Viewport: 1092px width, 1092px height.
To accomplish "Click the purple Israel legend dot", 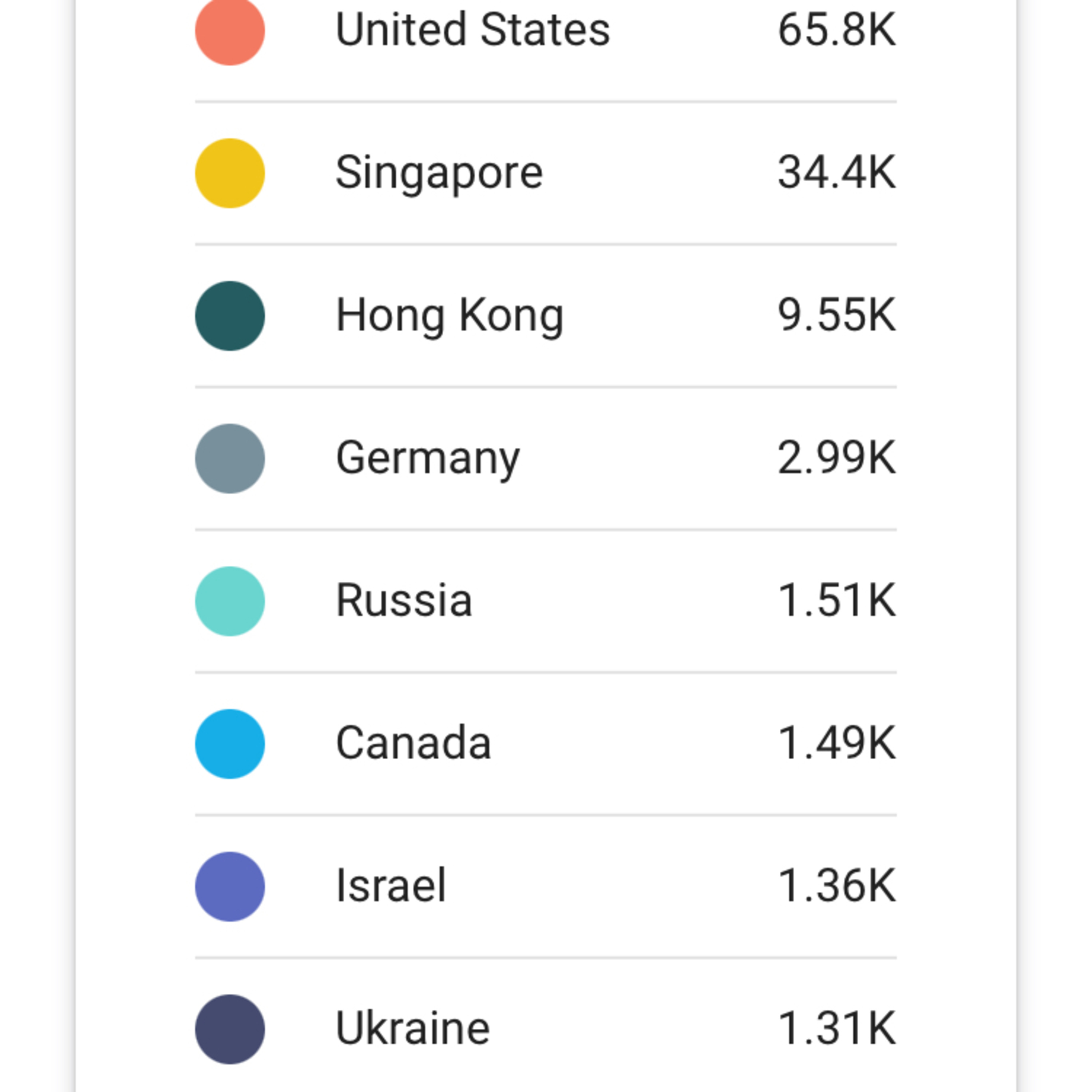I will [229, 886].
